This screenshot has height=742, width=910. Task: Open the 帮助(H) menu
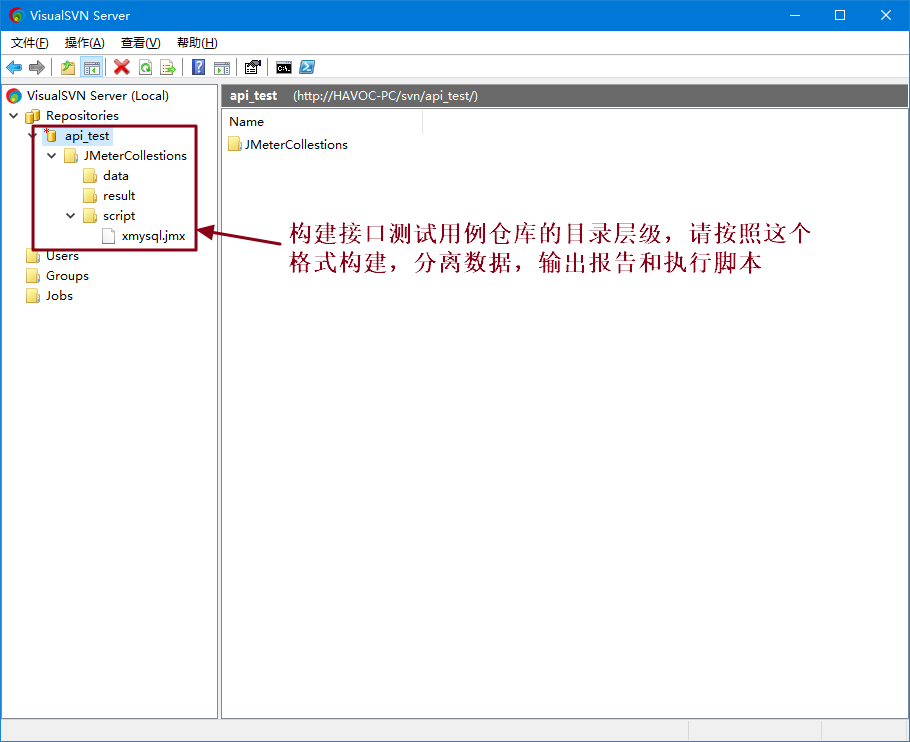tap(197, 43)
